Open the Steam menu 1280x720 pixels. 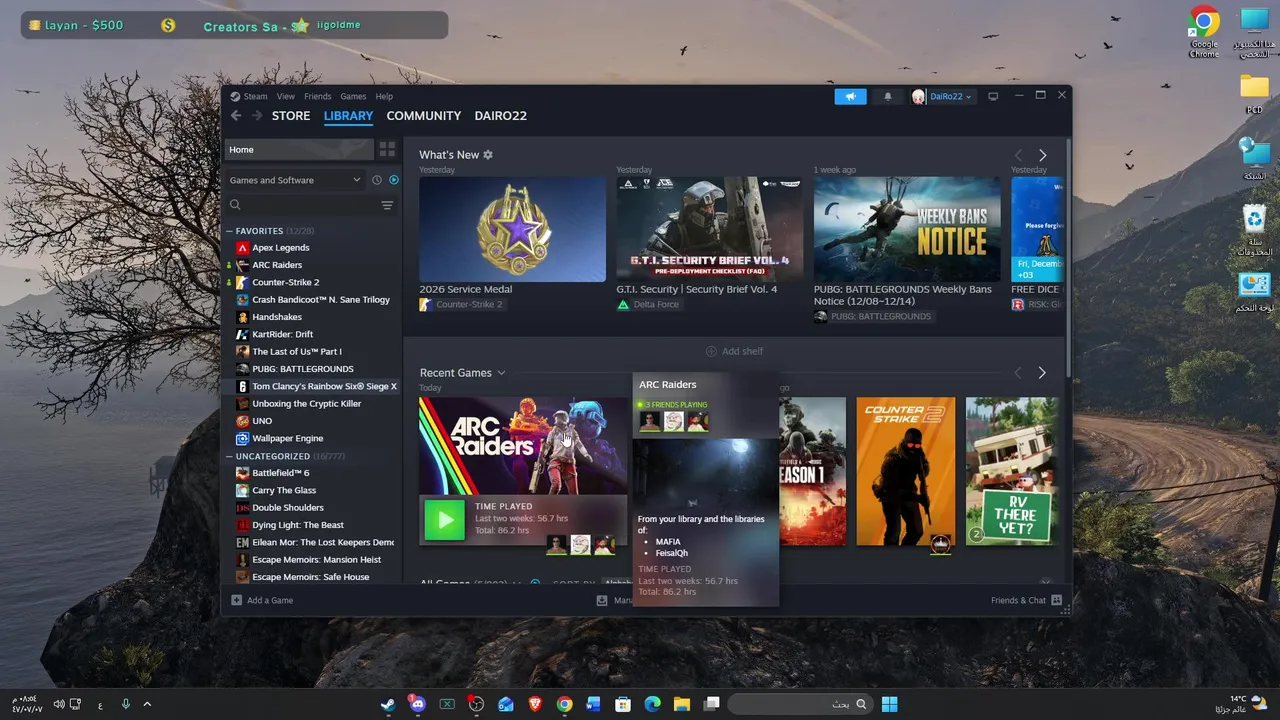(255, 97)
